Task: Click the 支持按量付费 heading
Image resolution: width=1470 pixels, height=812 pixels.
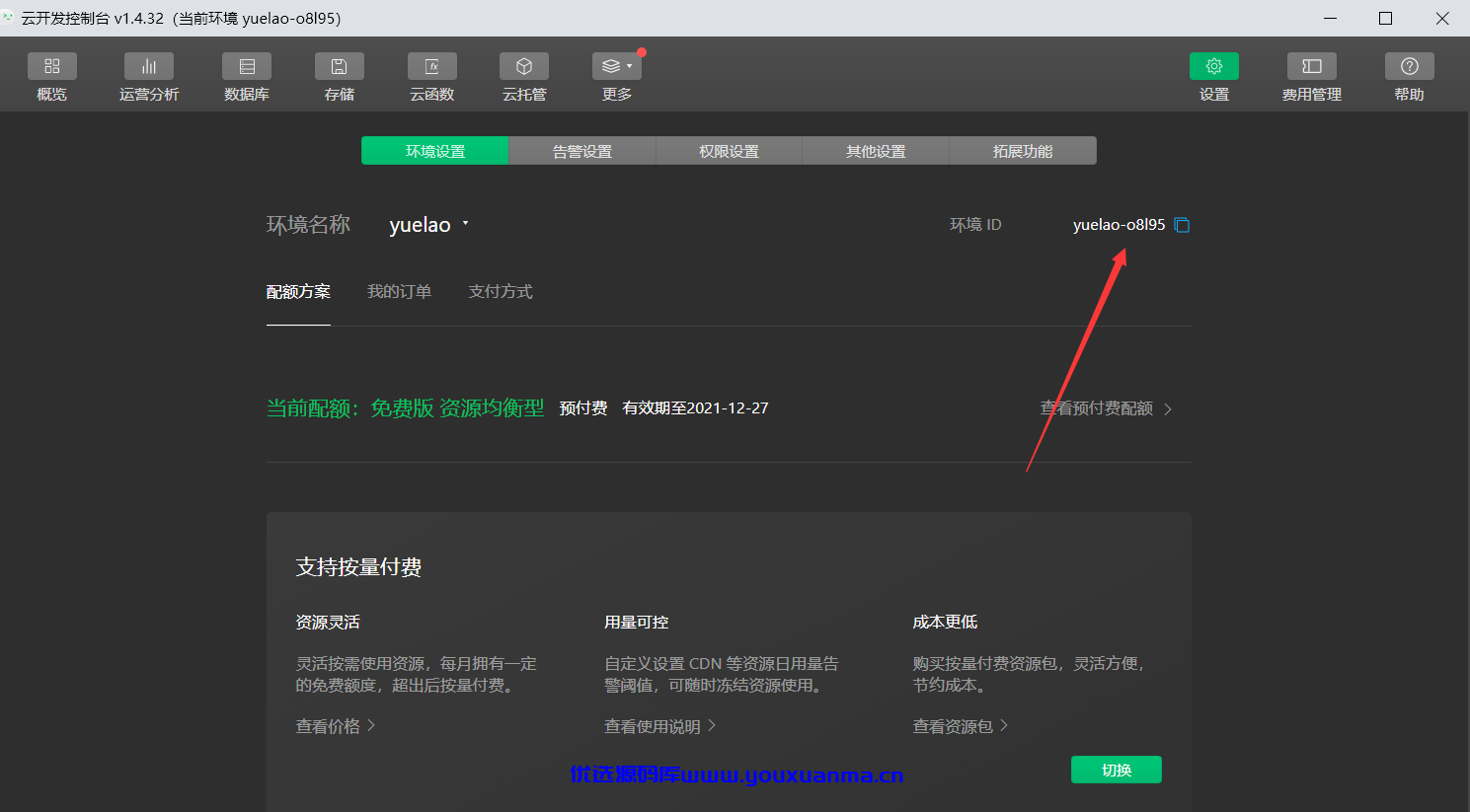Action: click(359, 567)
